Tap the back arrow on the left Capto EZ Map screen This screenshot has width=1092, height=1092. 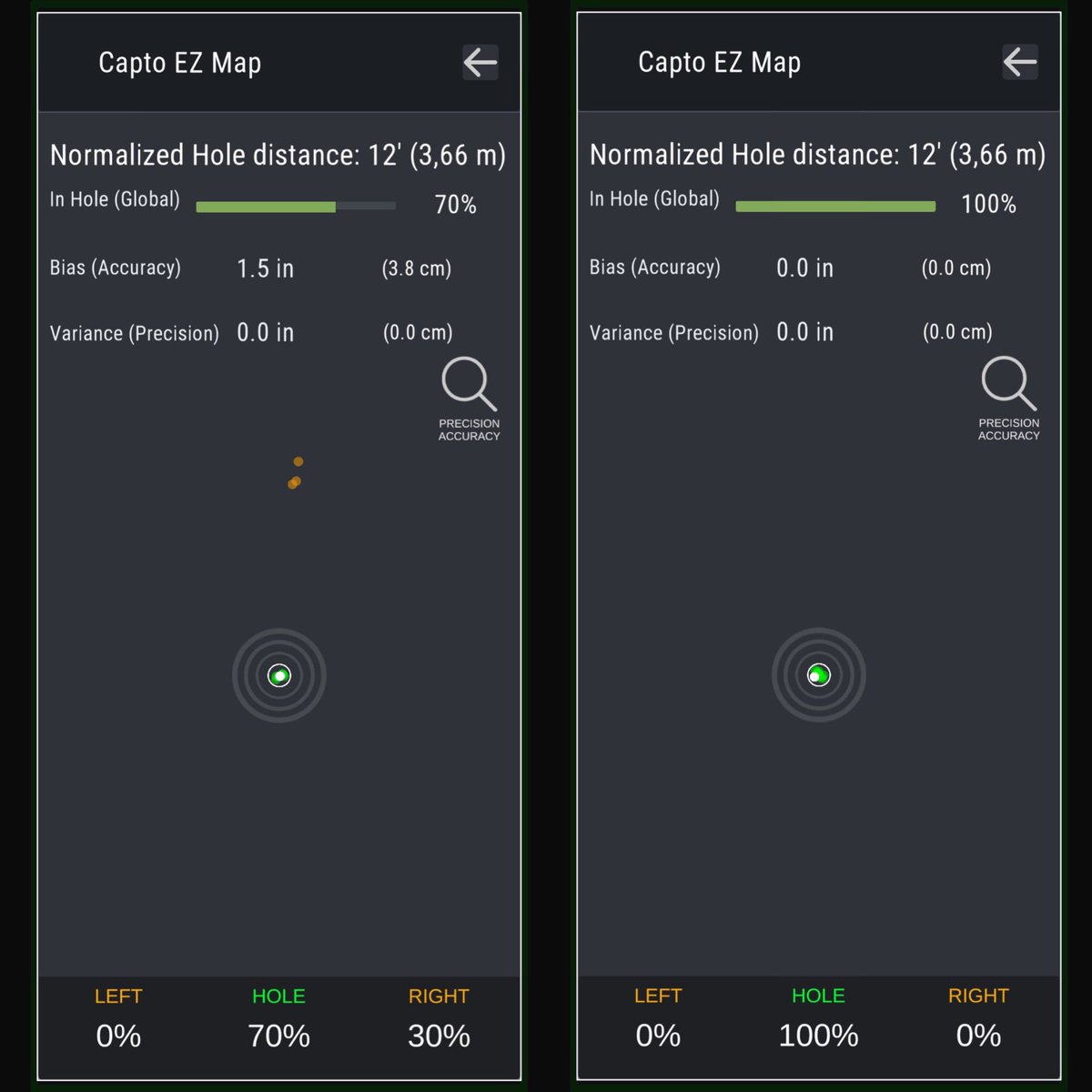[x=480, y=62]
